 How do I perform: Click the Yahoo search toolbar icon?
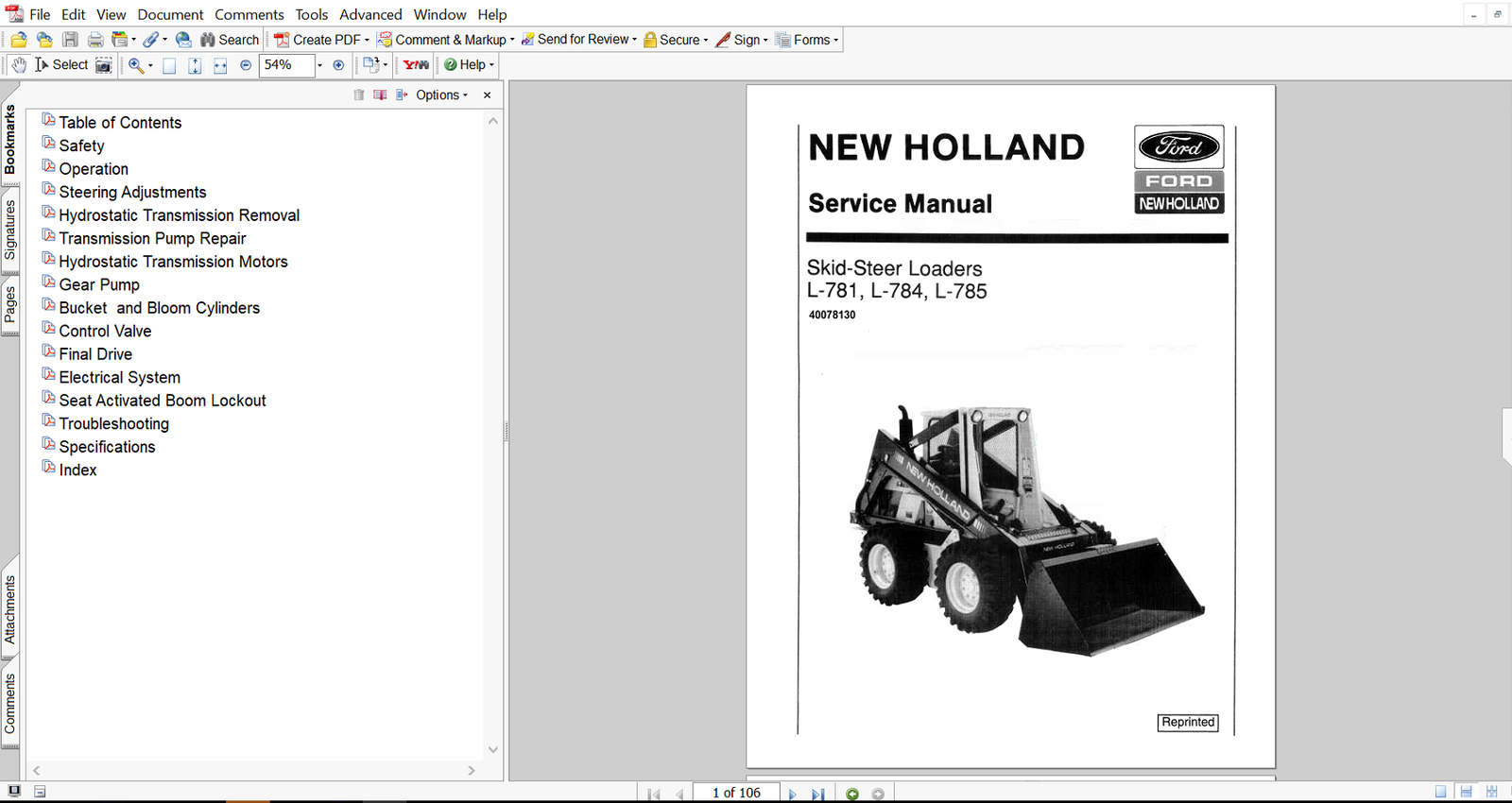[x=416, y=65]
